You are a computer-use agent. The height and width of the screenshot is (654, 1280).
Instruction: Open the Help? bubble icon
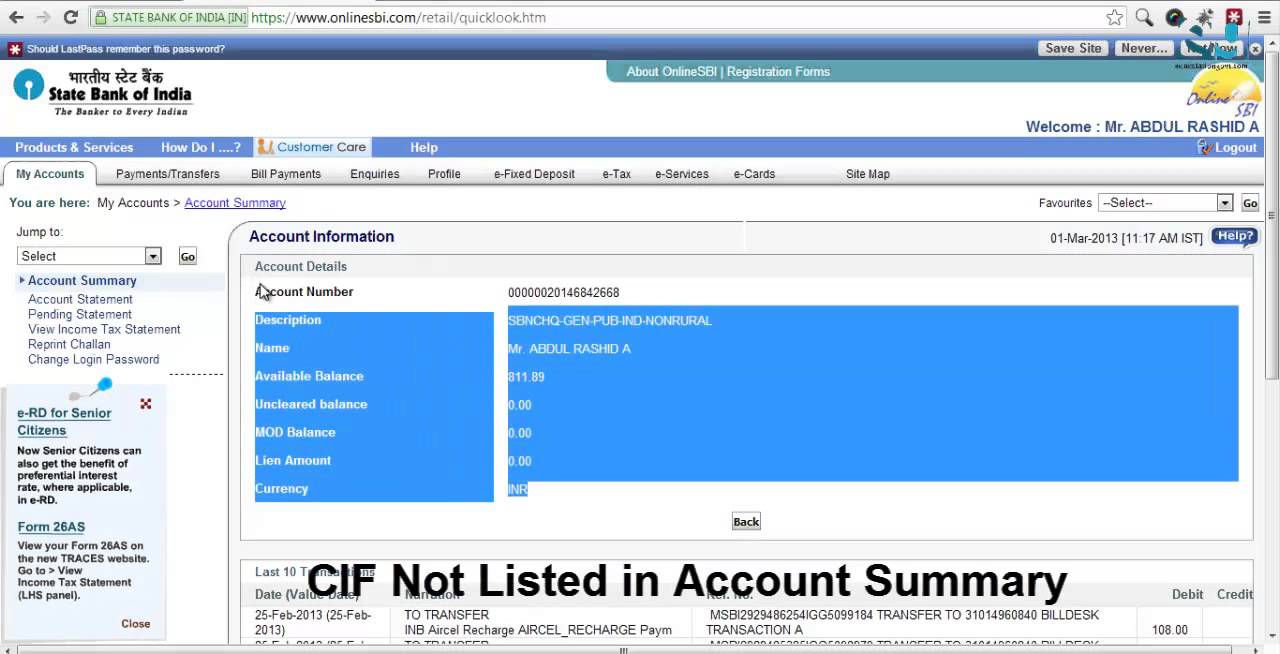pos(1234,237)
